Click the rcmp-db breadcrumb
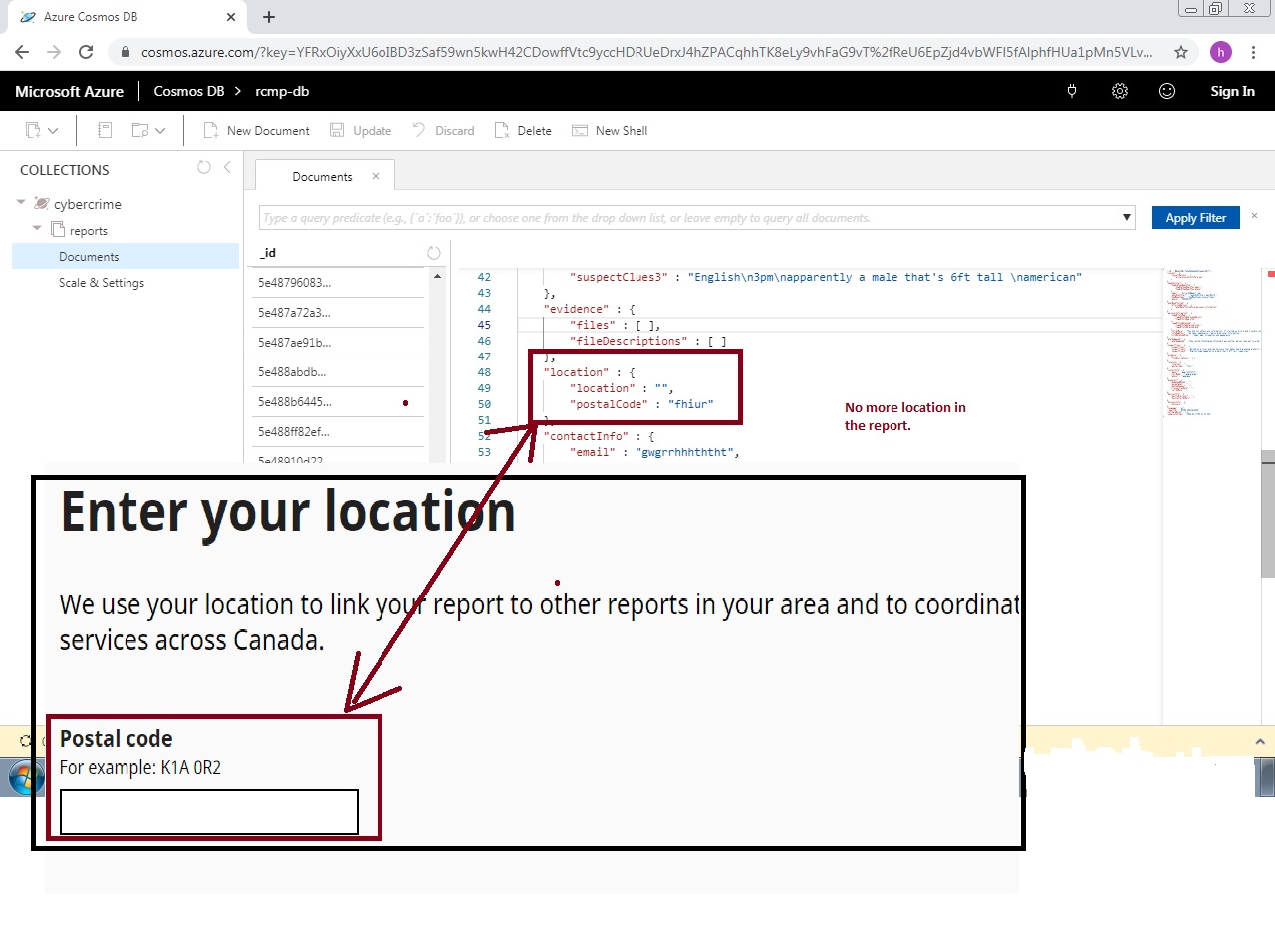Screen dimensions: 1275x952 coord(282,91)
